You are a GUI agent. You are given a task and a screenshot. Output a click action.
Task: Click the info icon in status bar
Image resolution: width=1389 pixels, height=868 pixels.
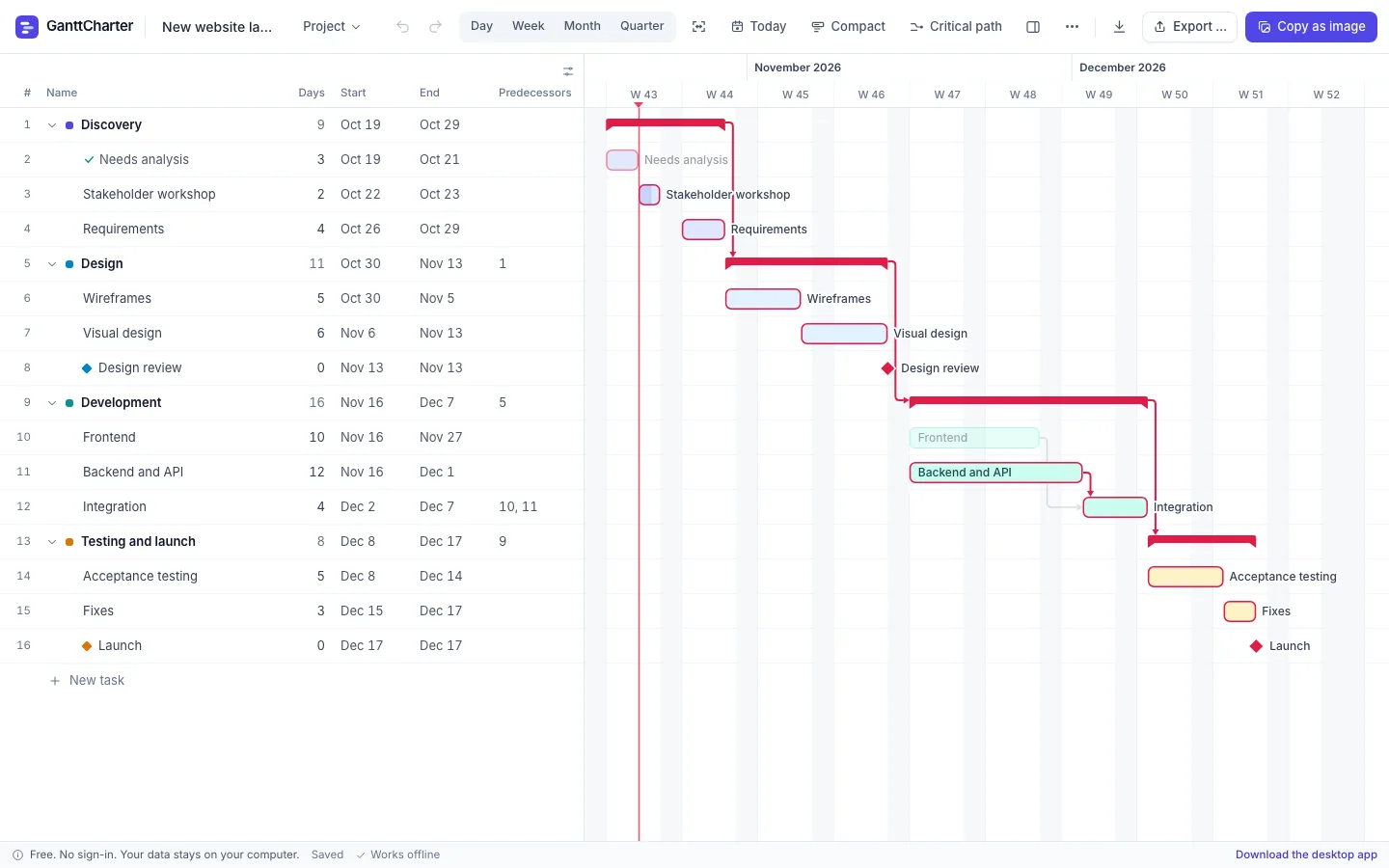[17, 854]
